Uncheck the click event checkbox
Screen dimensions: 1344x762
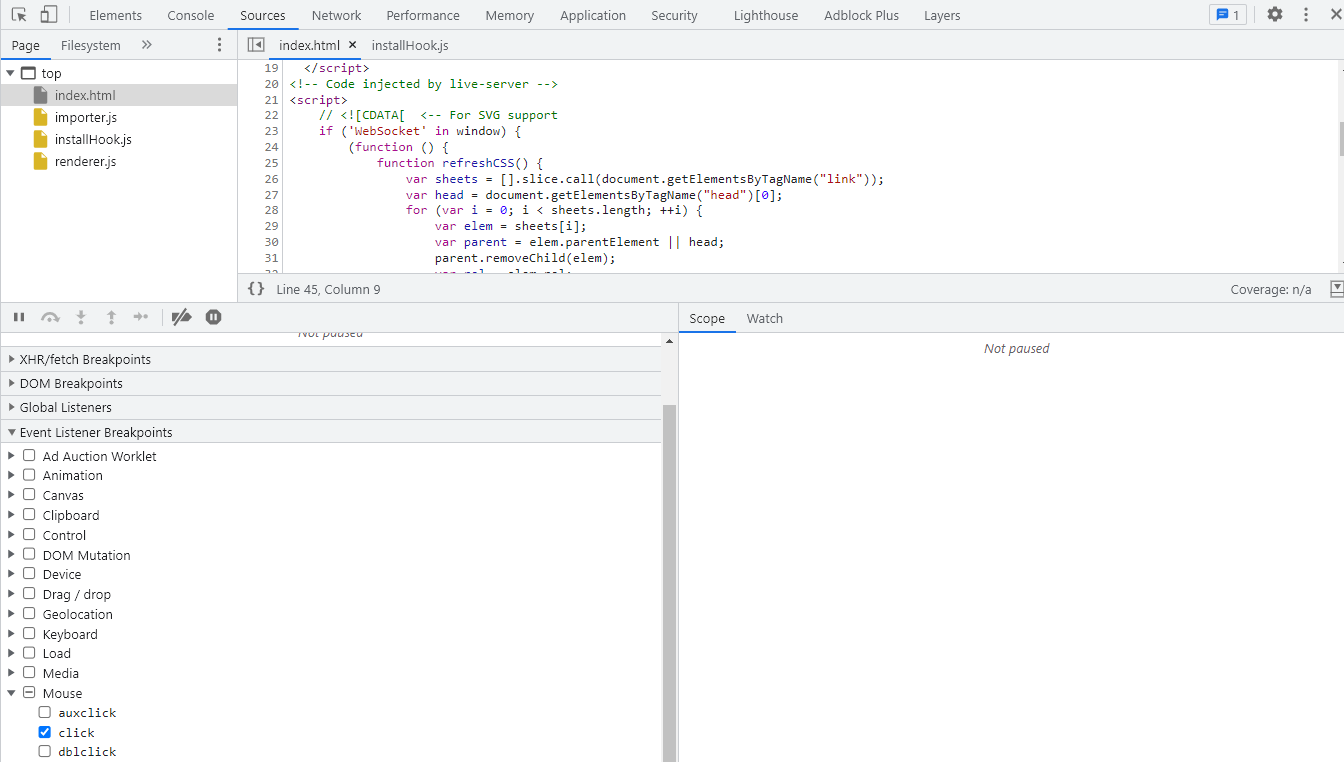point(44,732)
